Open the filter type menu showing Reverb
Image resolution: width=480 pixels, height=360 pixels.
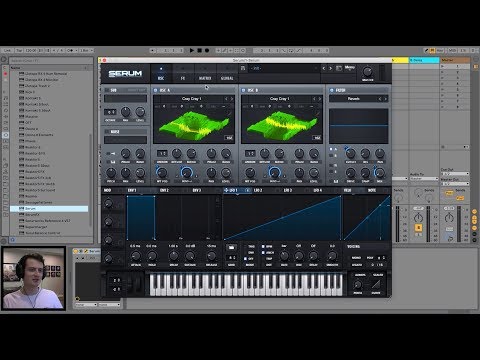pyautogui.click(x=353, y=99)
